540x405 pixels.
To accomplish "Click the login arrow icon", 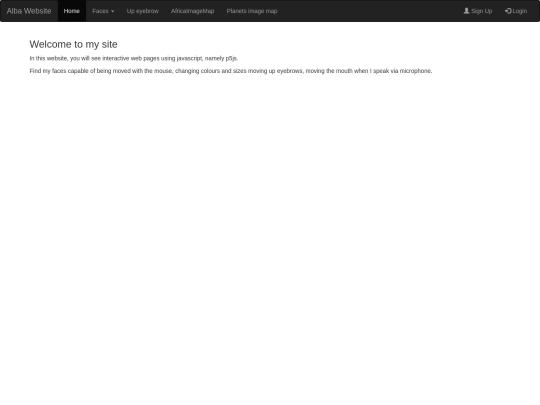I will click(508, 11).
